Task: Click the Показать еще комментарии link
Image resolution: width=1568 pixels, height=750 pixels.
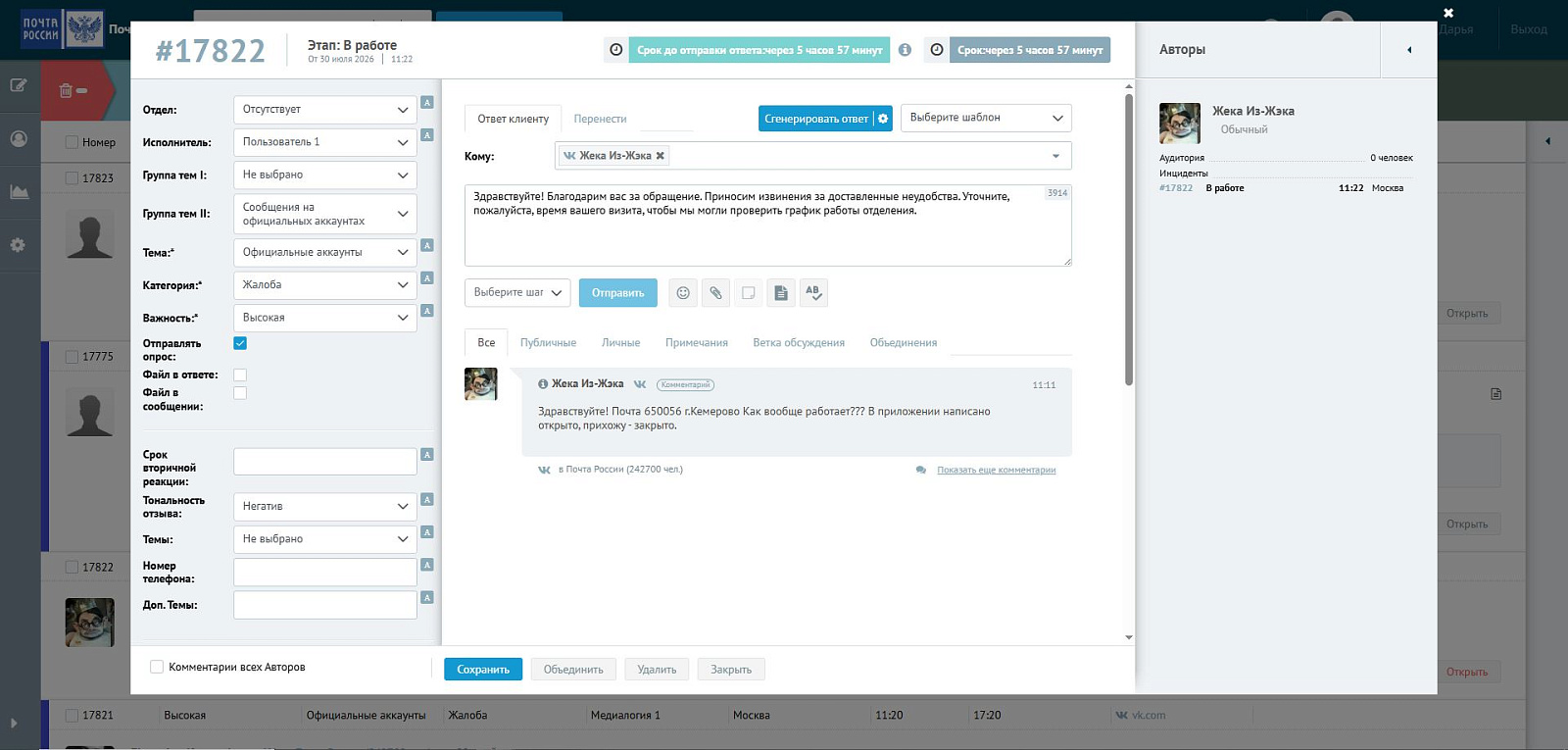Action: (x=997, y=470)
